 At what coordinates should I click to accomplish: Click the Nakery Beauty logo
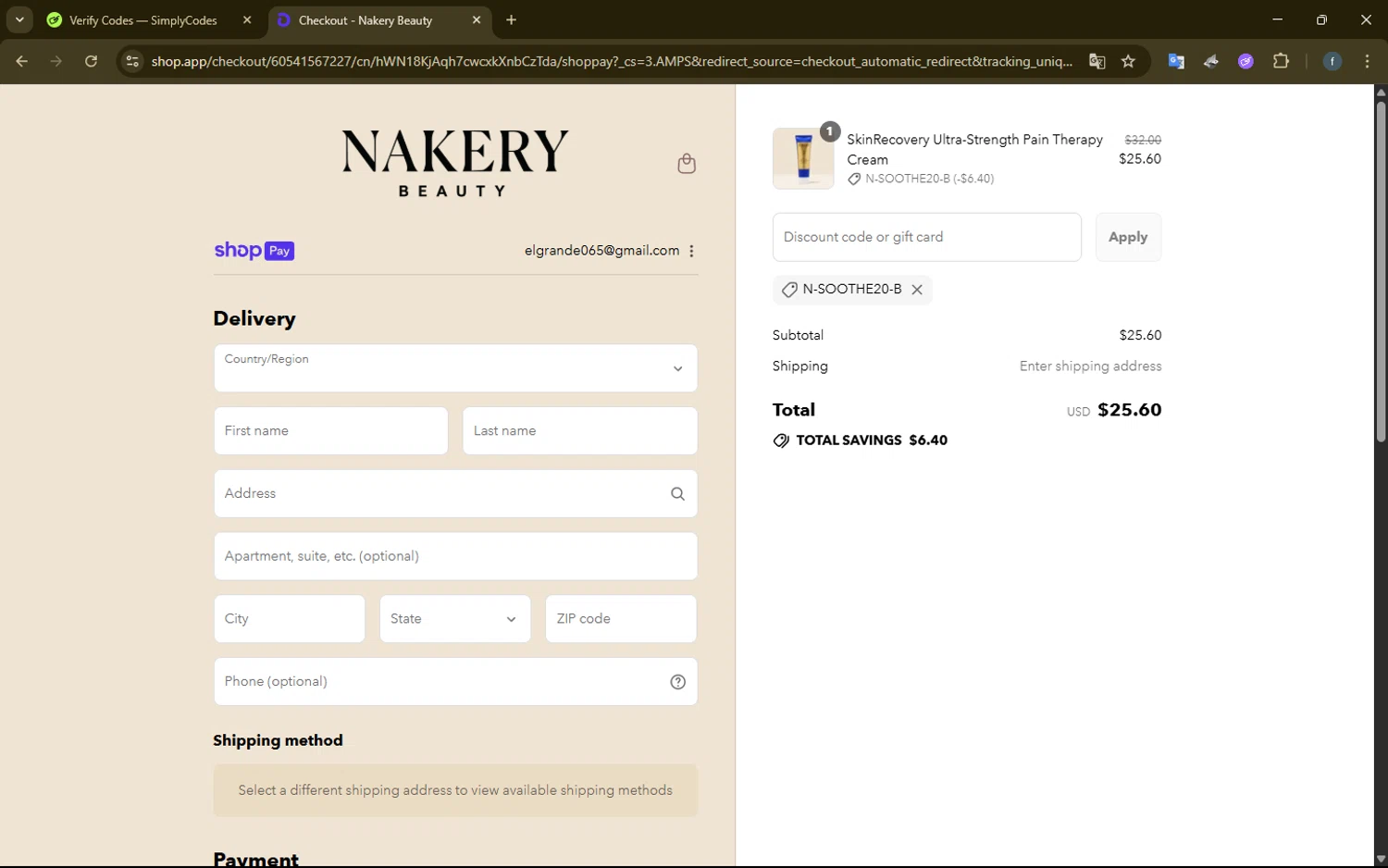click(x=455, y=163)
